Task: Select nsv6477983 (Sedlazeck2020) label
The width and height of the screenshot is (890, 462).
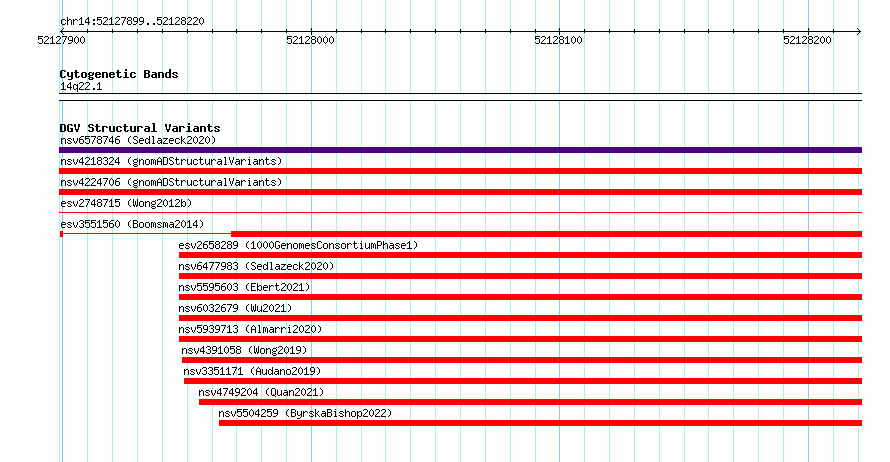Action: [256, 266]
